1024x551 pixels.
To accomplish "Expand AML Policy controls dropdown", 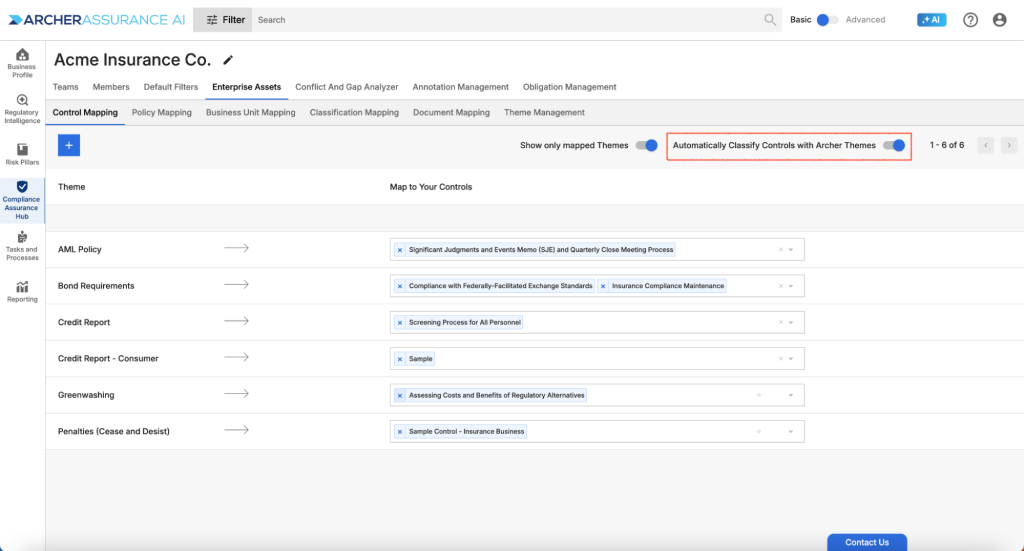I will [791, 249].
